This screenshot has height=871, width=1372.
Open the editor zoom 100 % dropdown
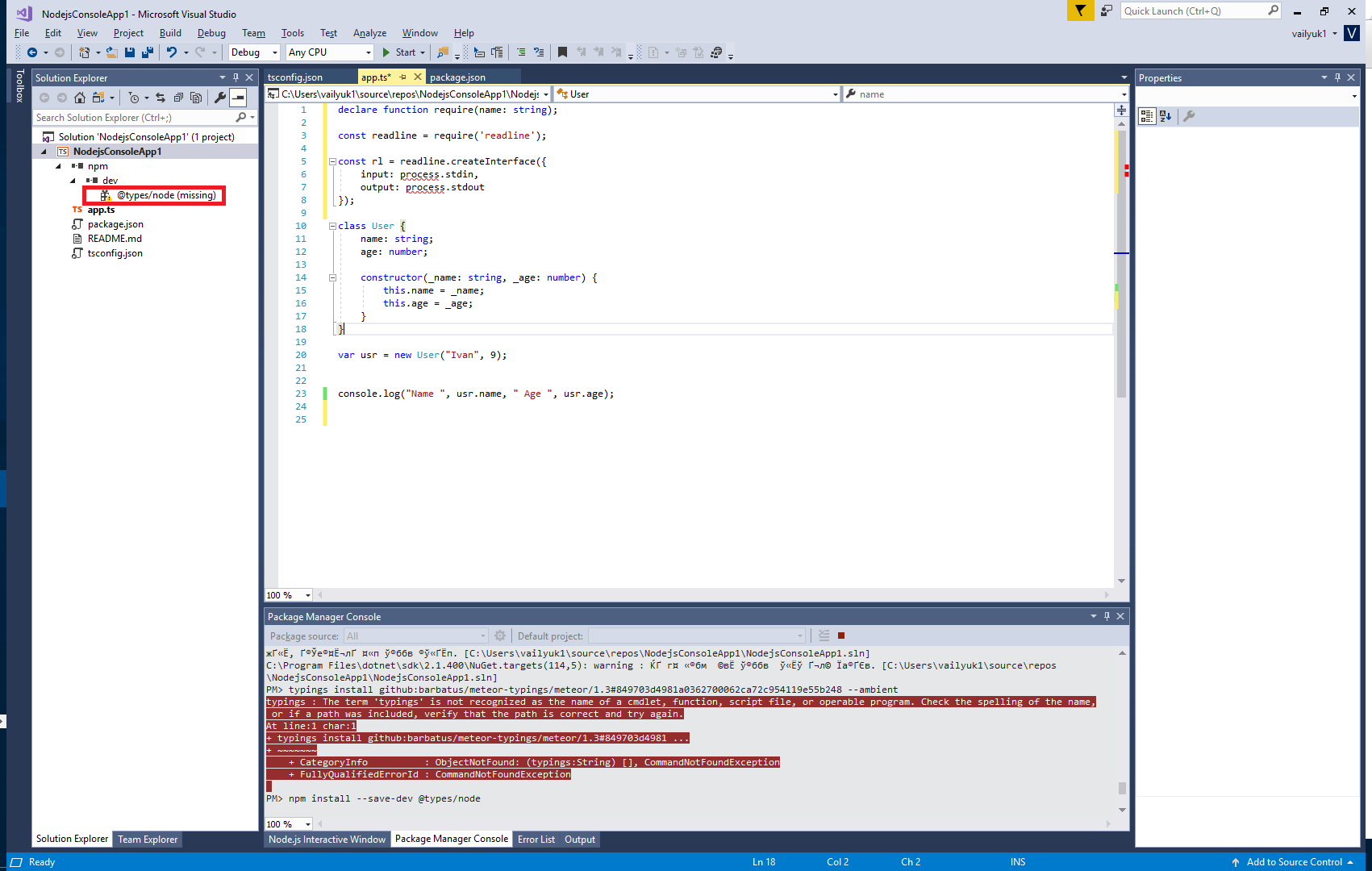click(289, 595)
